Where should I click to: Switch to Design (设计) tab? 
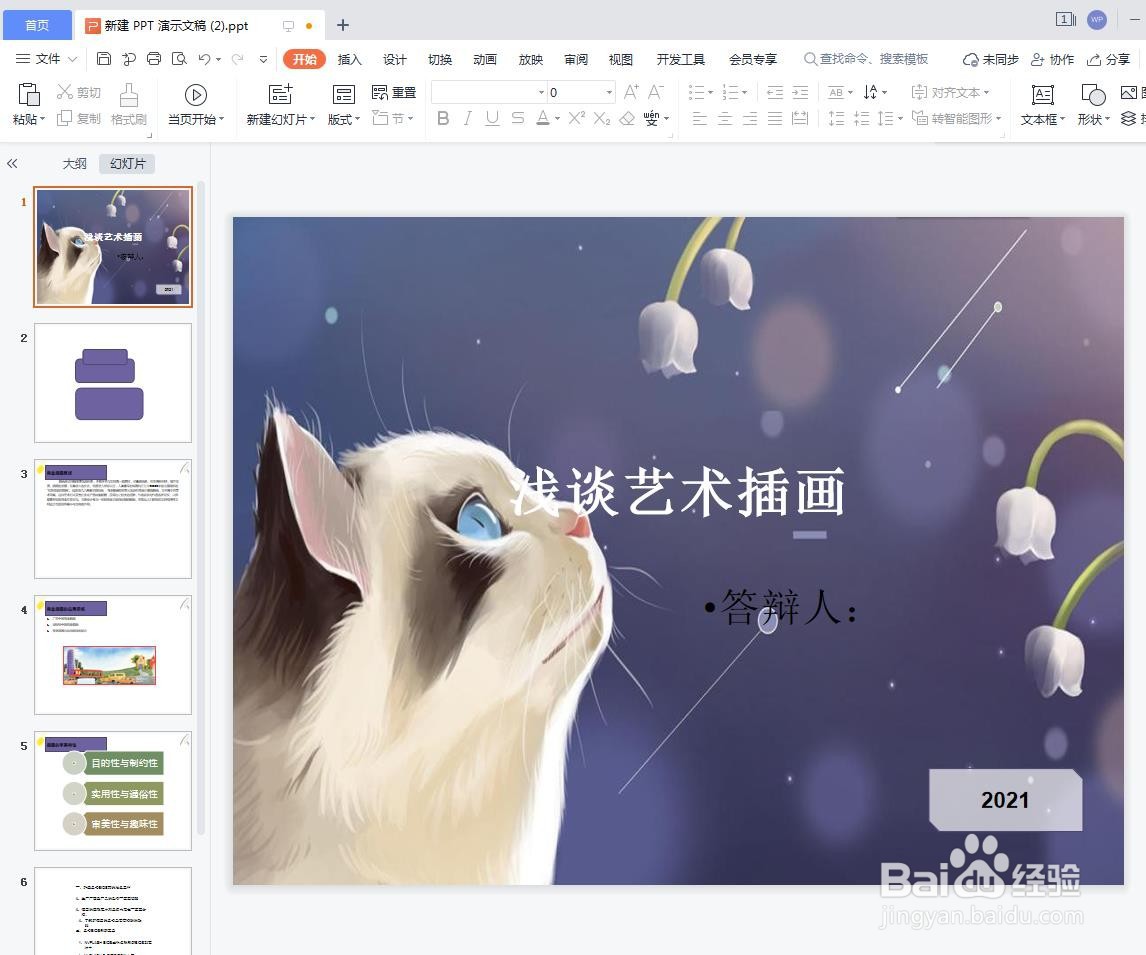tap(395, 59)
